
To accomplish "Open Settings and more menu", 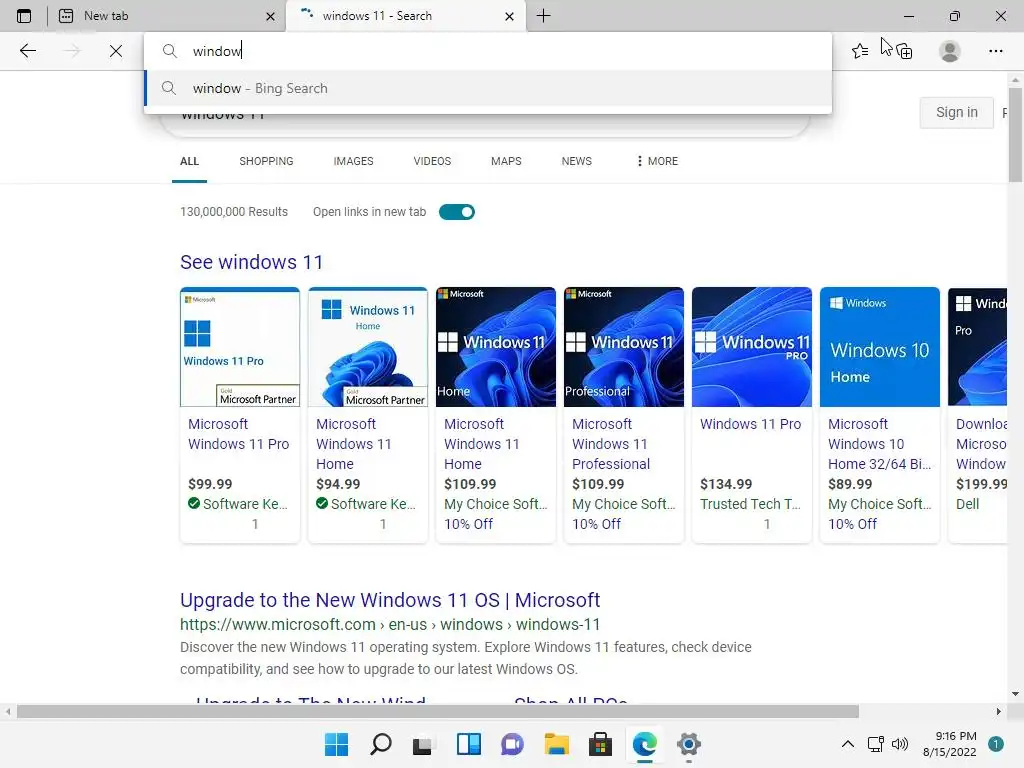I will pyautogui.click(x=995, y=51).
